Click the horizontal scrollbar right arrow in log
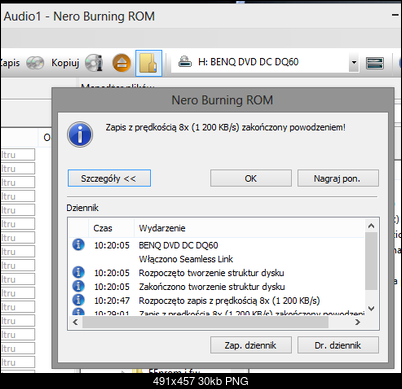 357,322
